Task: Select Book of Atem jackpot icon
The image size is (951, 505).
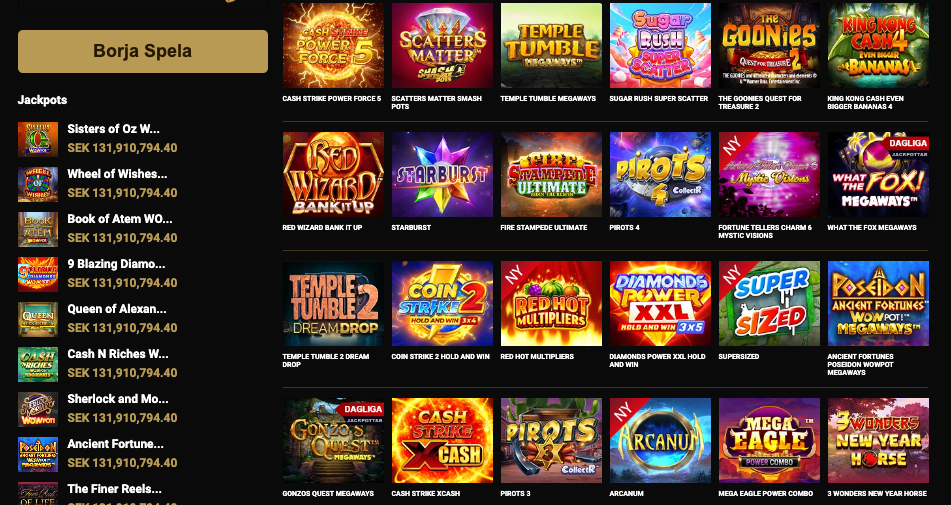Action: click(x=38, y=229)
